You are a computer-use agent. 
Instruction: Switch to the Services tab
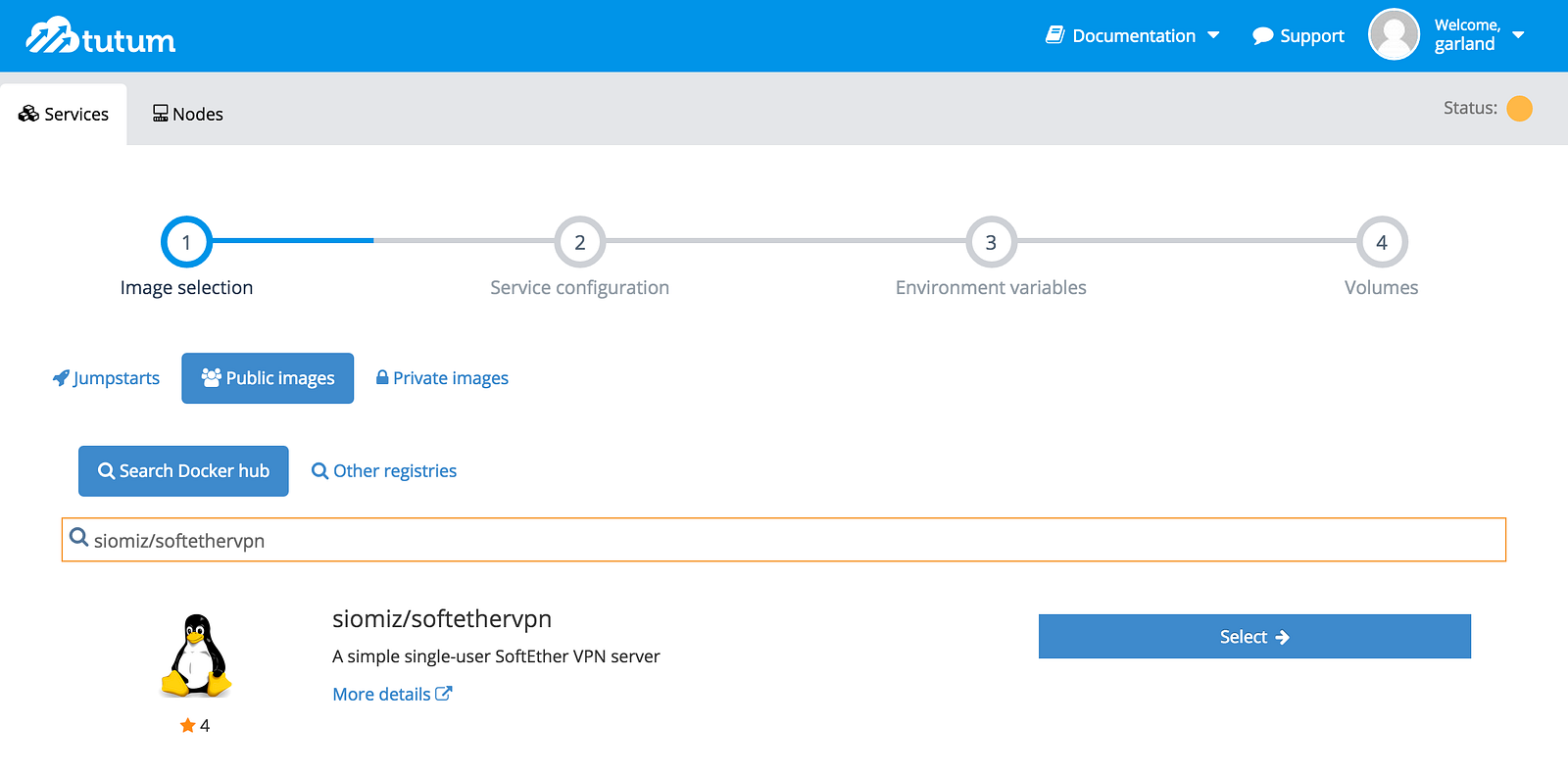64,115
